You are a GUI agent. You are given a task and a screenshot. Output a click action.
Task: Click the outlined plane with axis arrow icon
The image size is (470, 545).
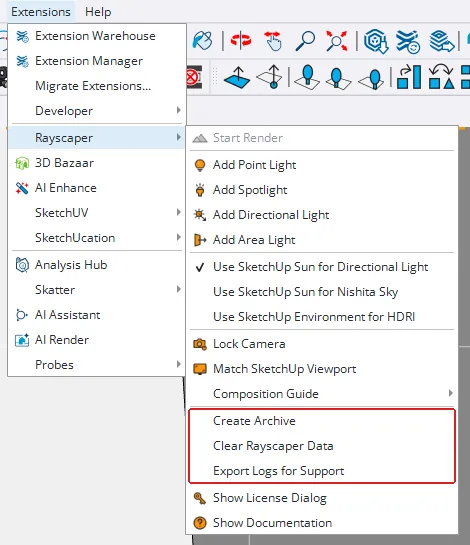click(x=270, y=76)
